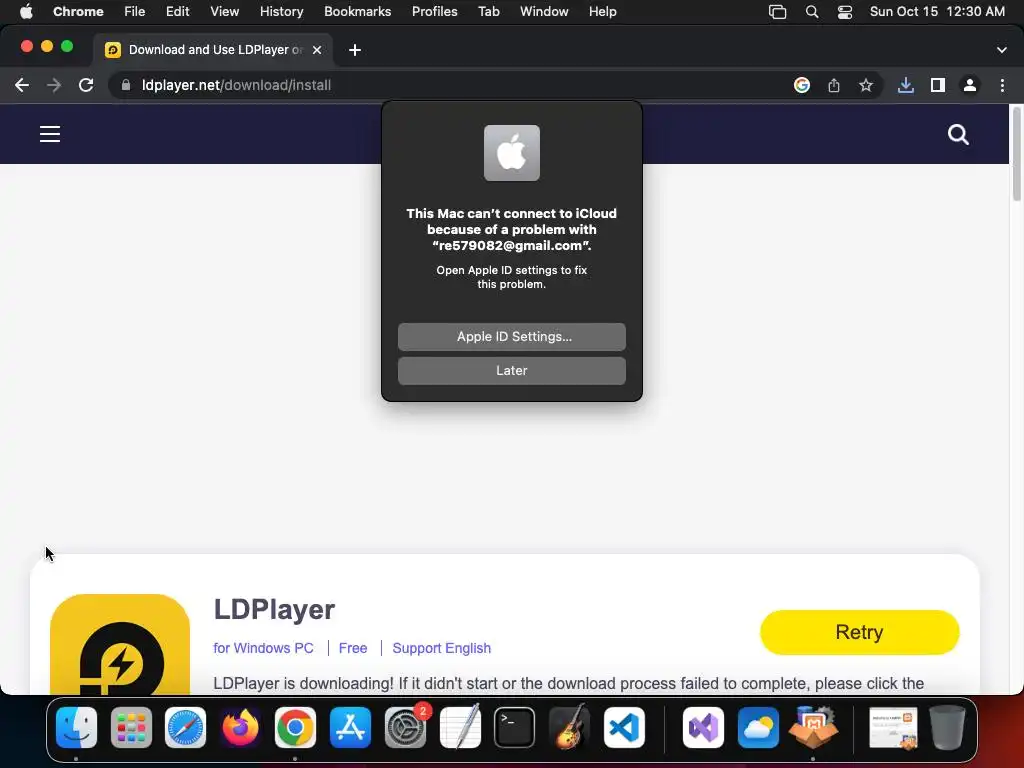The width and height of the screenshot is (1024, 768).
Task: Open Launchpad from the Dock
Action: point(131,728)
